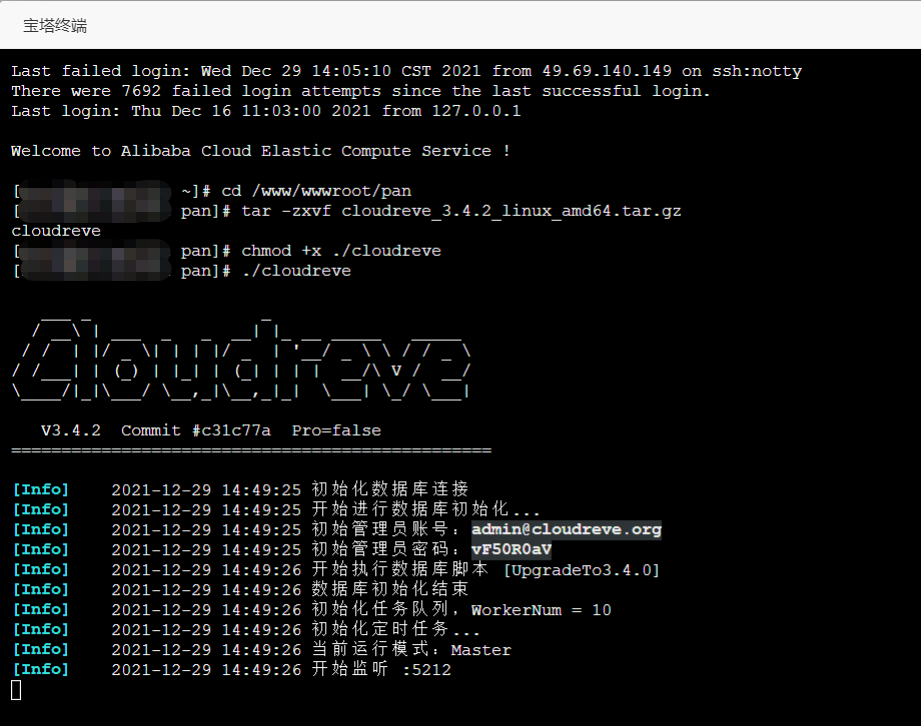The image size is (921, 726).
Task: Click the V3.4.2 version text
Action: coord(70,430)
